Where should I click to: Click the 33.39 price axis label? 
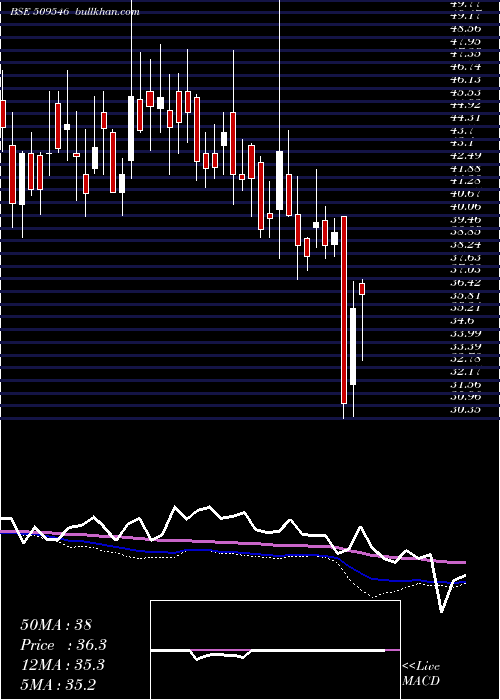point(465,346)
